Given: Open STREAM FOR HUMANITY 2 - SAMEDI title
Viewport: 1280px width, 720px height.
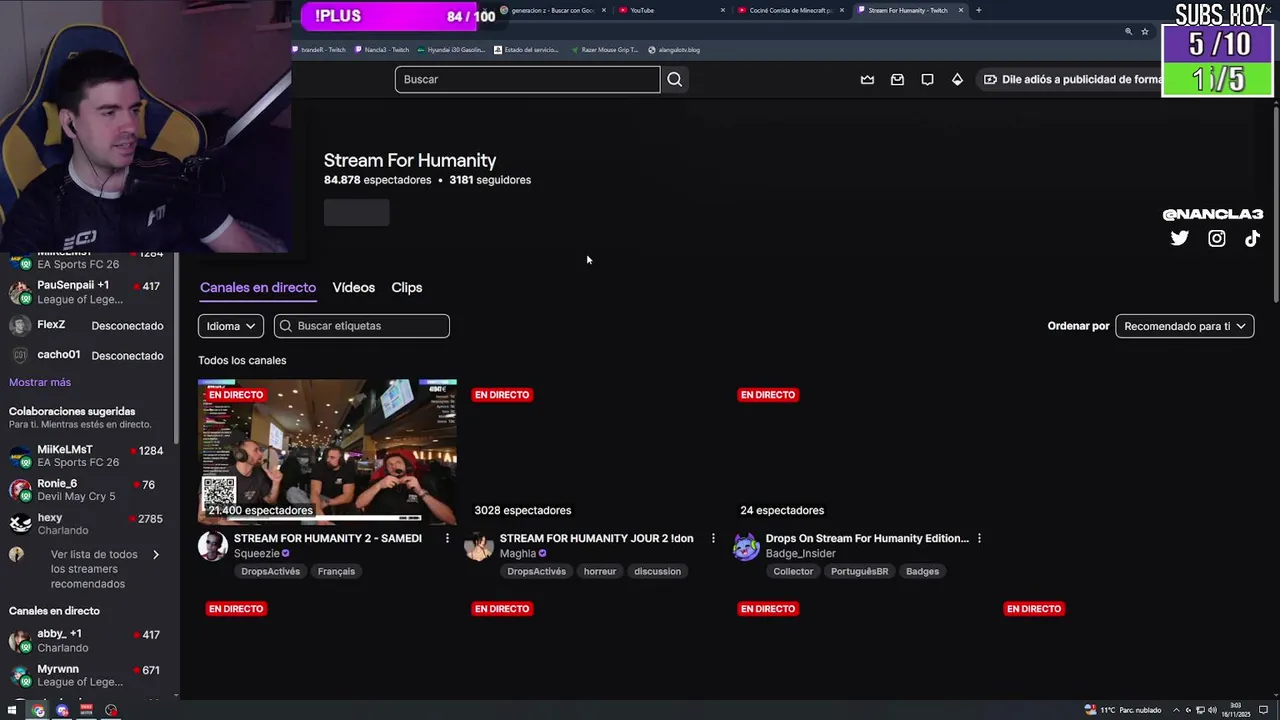Looking at the screenshot, I should pyautogui.click(x=328, y=538).
